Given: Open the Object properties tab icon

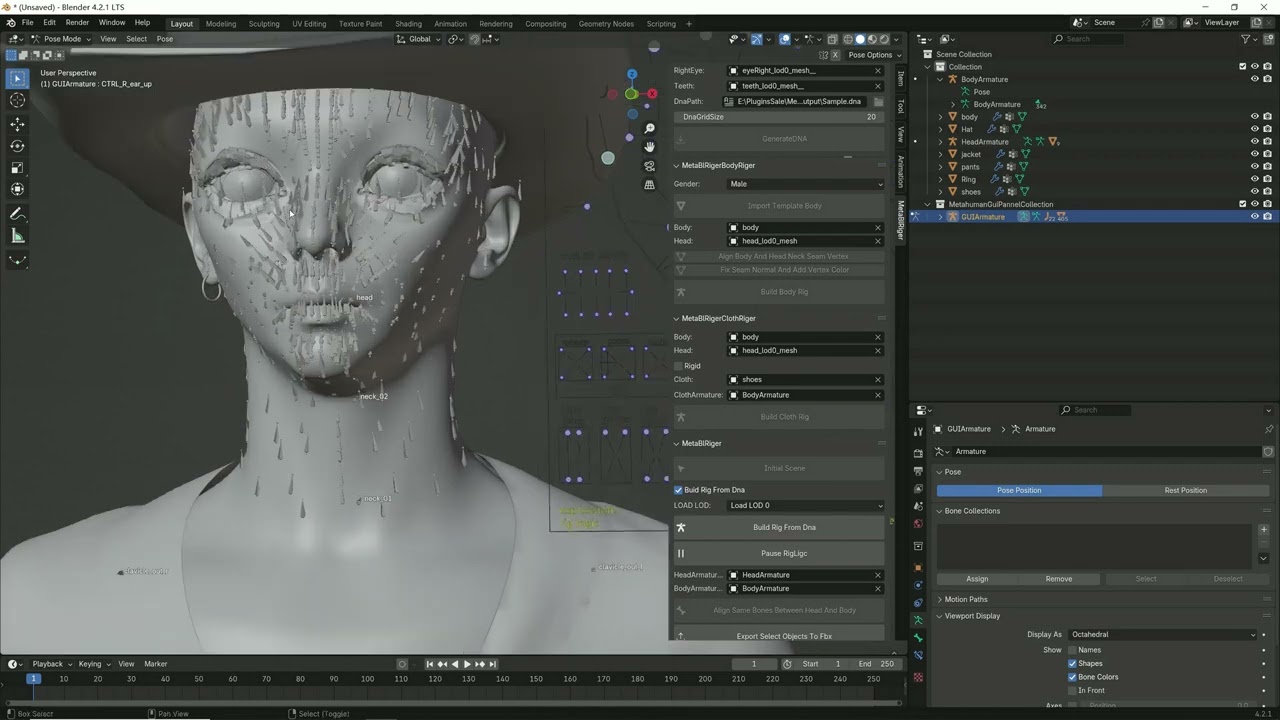Looking at the screenshot, I should point(918,567).
